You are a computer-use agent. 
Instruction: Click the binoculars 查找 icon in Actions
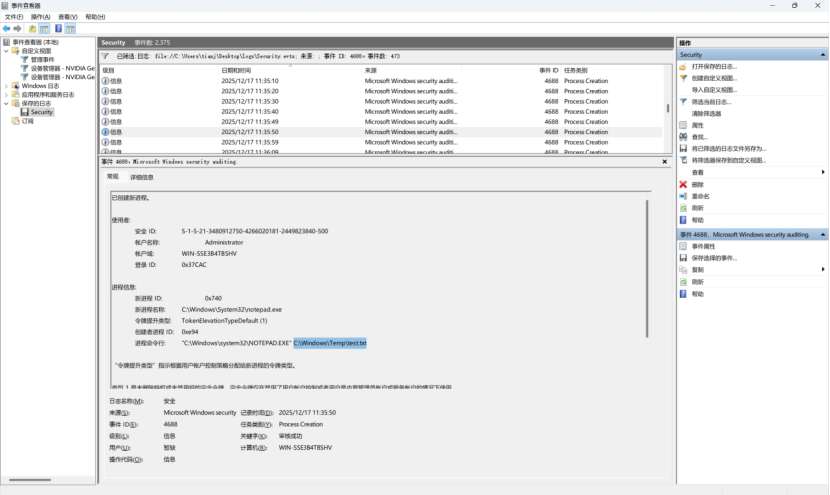(684, 137)
